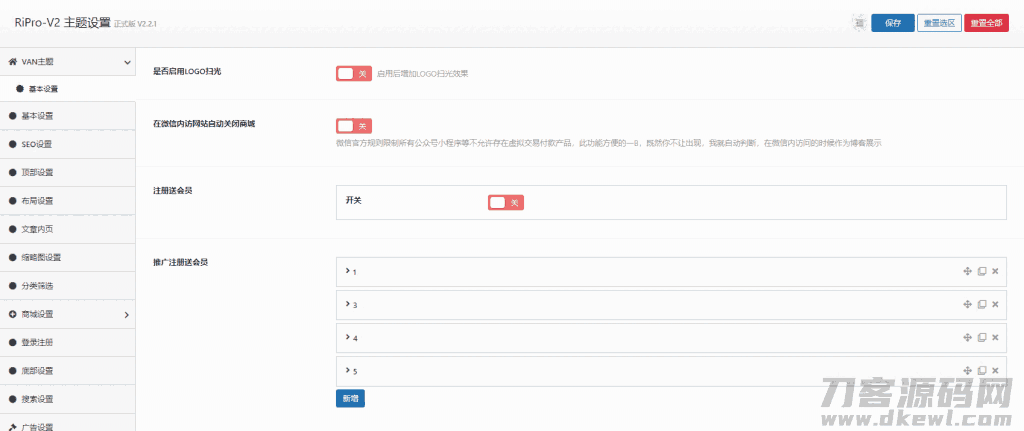Click the move handle icon on row 3

coord(968,304)
